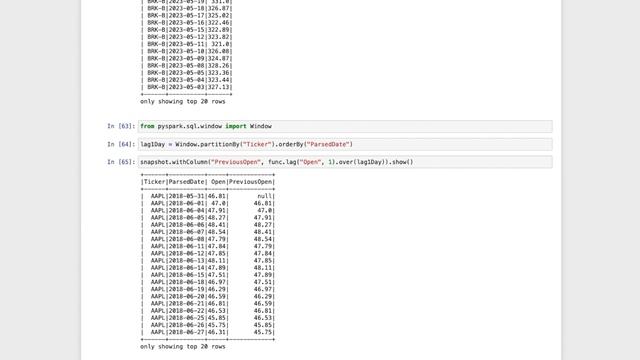This screenshot has height=360, width=640.
Task: Click the BRK-B 2023-05-04 row
Action: (187, 80)
